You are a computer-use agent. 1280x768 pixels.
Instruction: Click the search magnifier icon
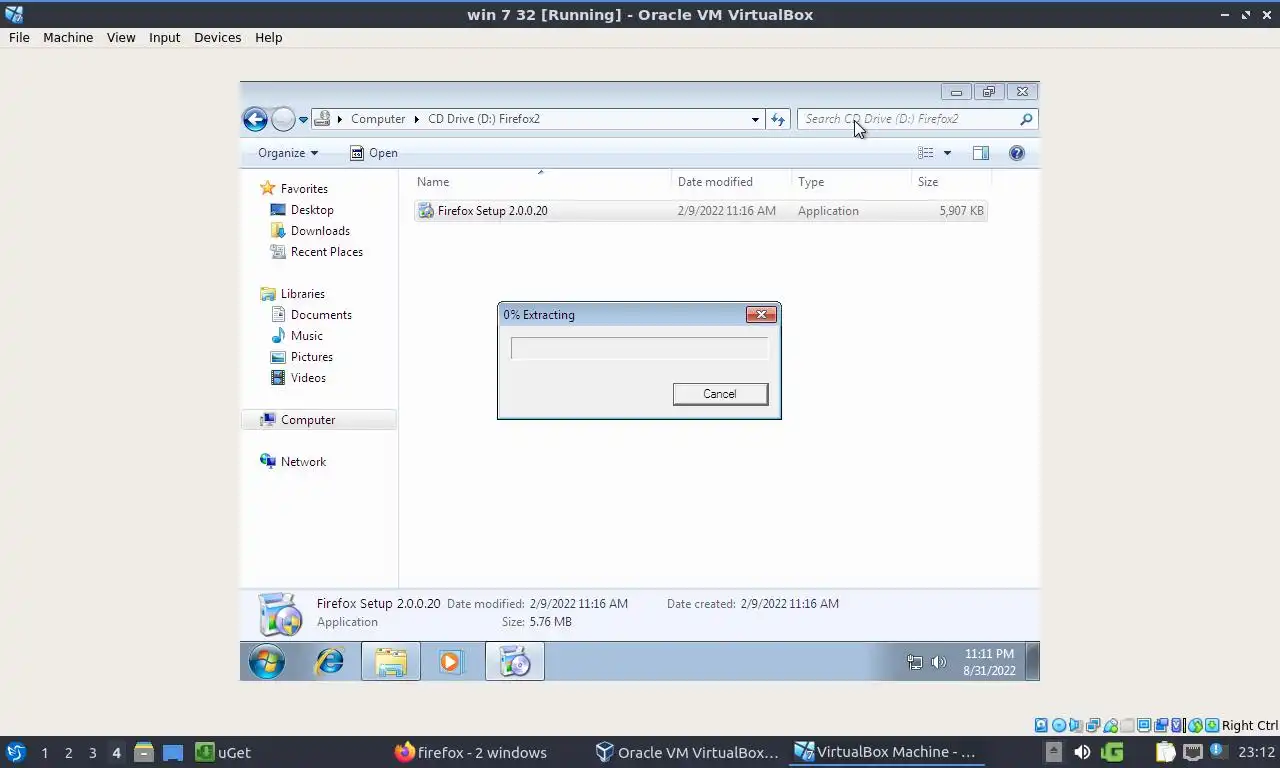click(x=1026, y=119)
